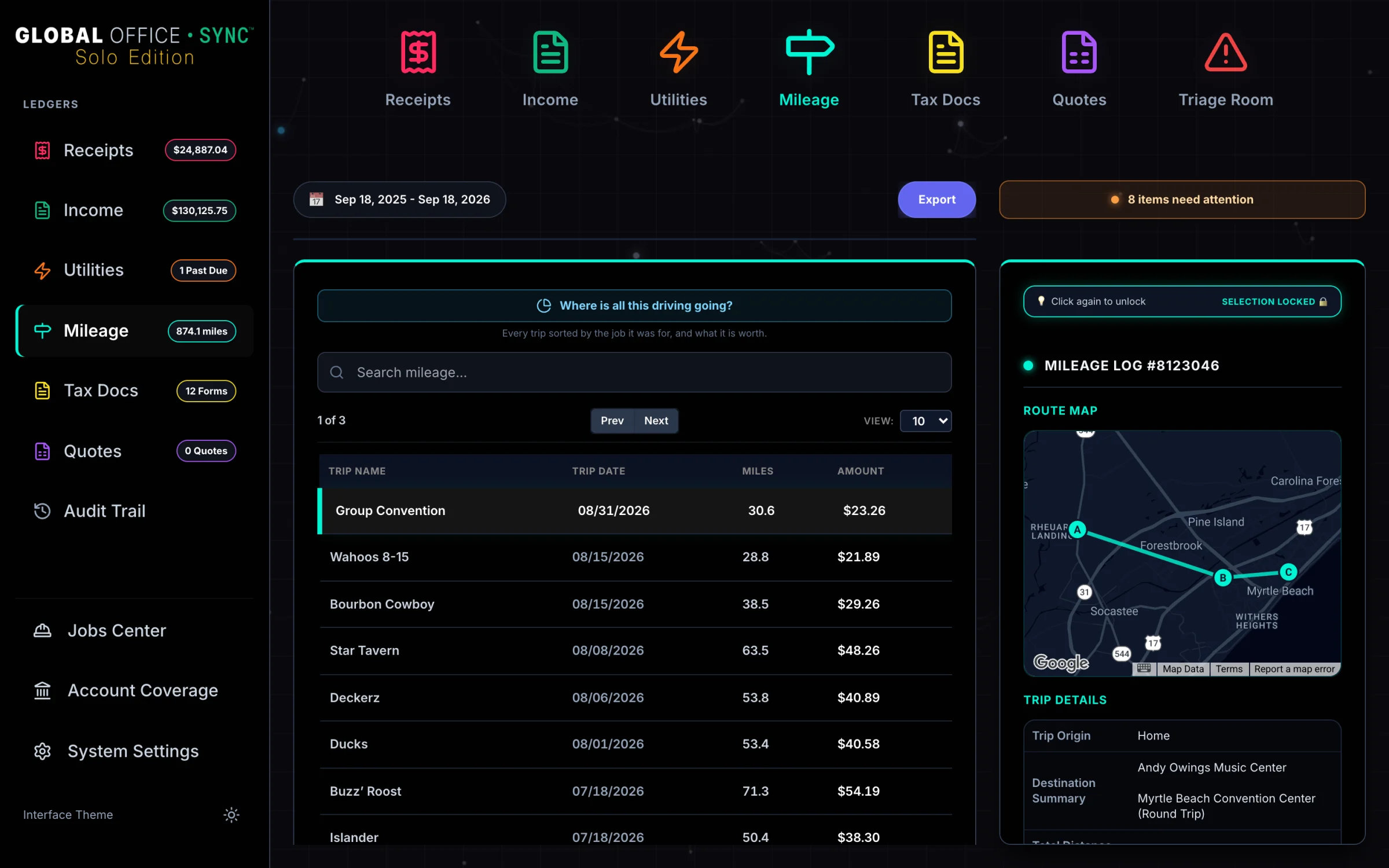The image size is (1389, 868).
Task: Click the Terms link on the map
Action: click(1229, 669)
